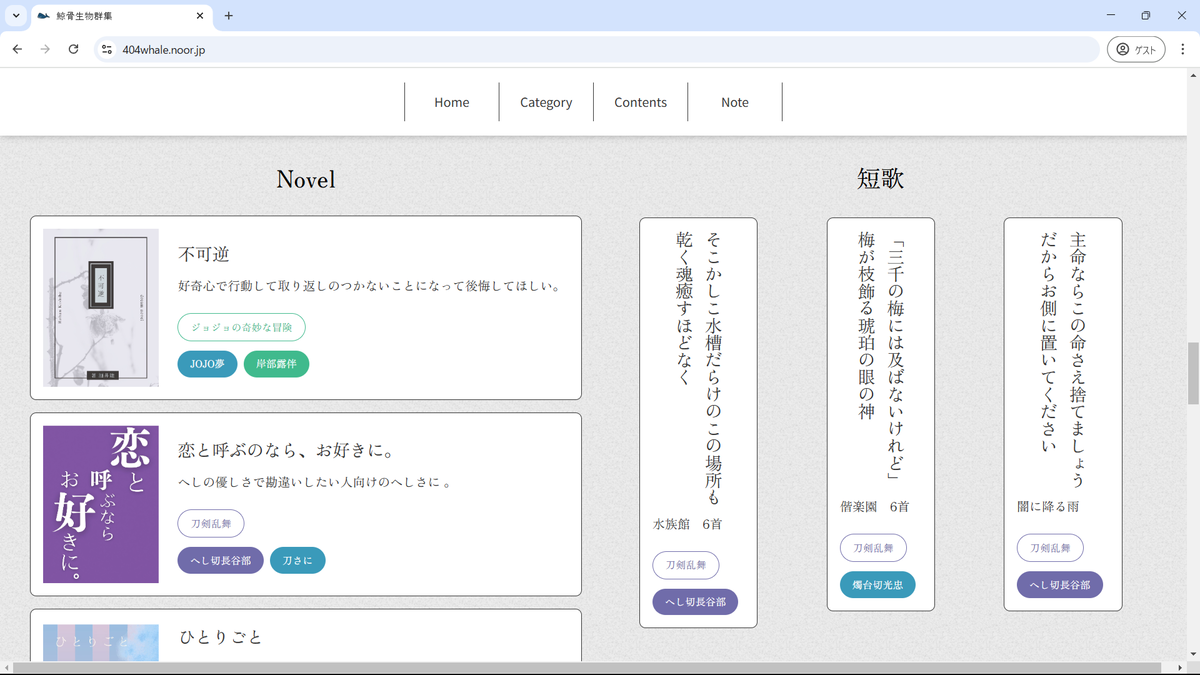Click the teal 燭台切光忠 tag
Screen dimensions: 1200x675
click(877, 585)
